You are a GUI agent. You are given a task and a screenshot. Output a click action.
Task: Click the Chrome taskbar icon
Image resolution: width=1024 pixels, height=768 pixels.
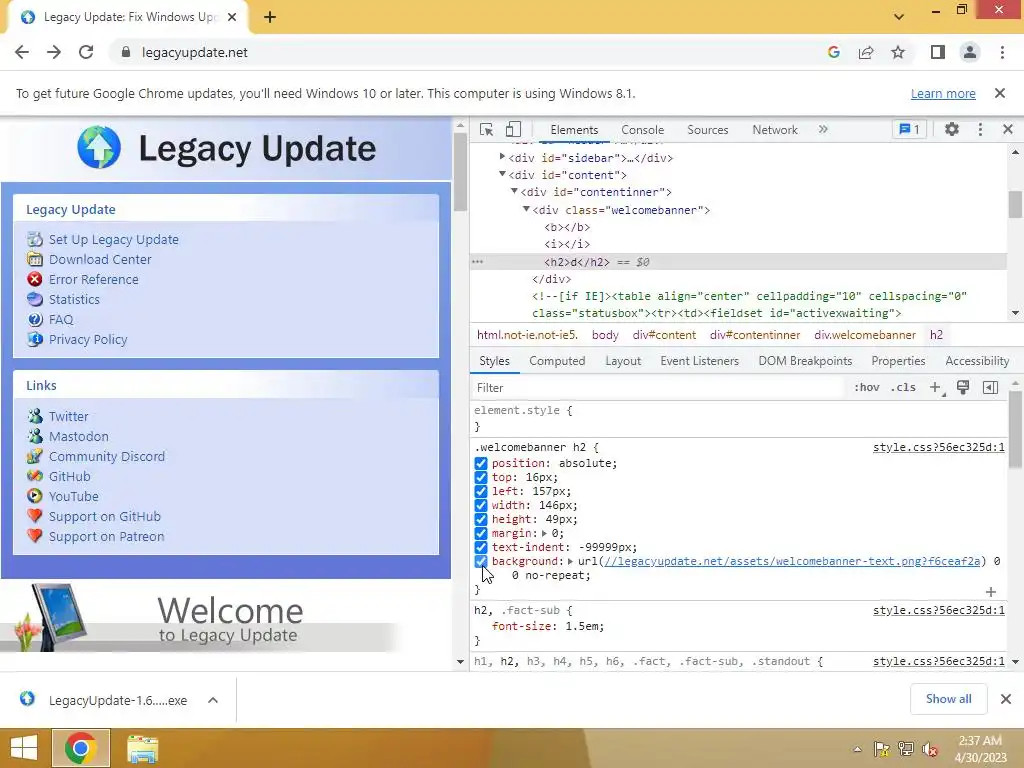[81, 748]
